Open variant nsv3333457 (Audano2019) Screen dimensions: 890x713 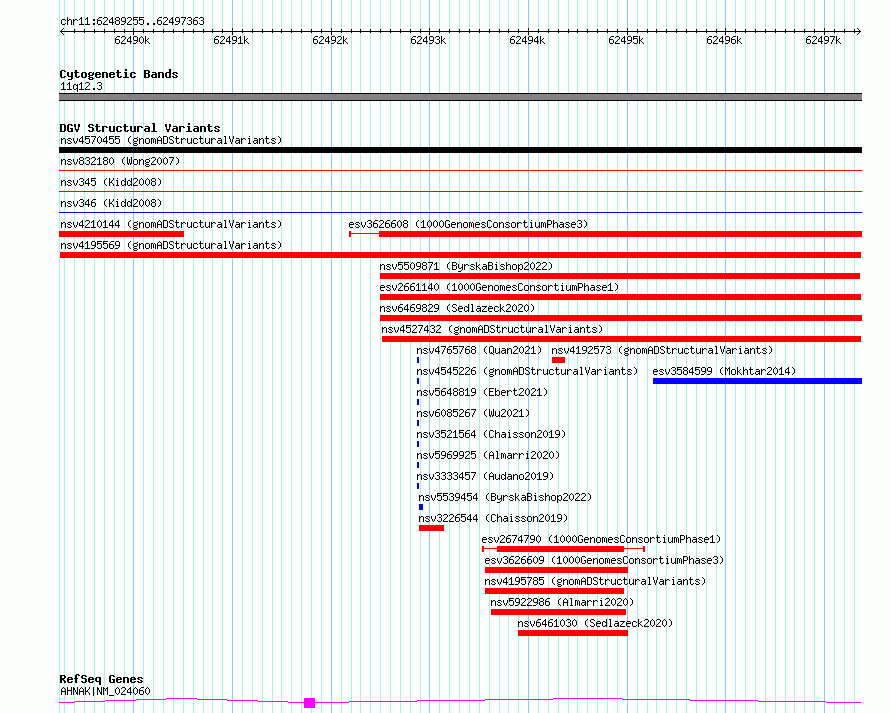pos(485,476)
